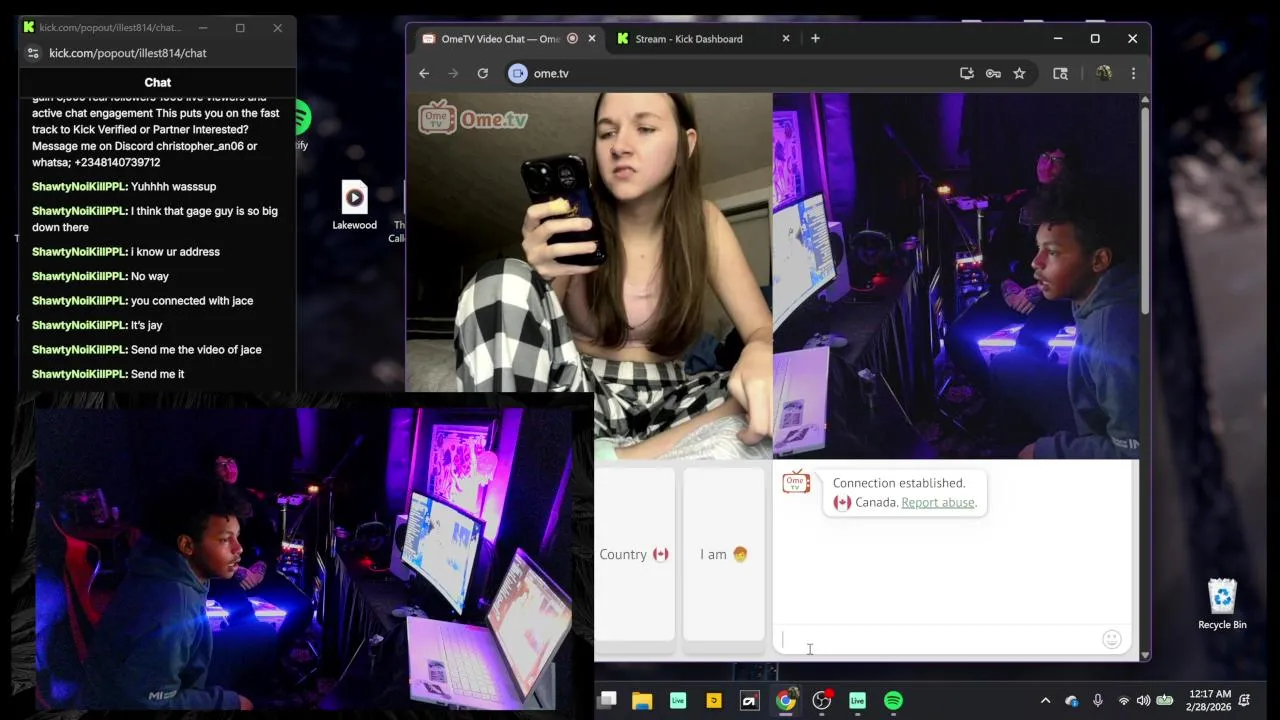Click the battery status tray icon
The image size is (1280, 720).
click(x=1164, y=701)
